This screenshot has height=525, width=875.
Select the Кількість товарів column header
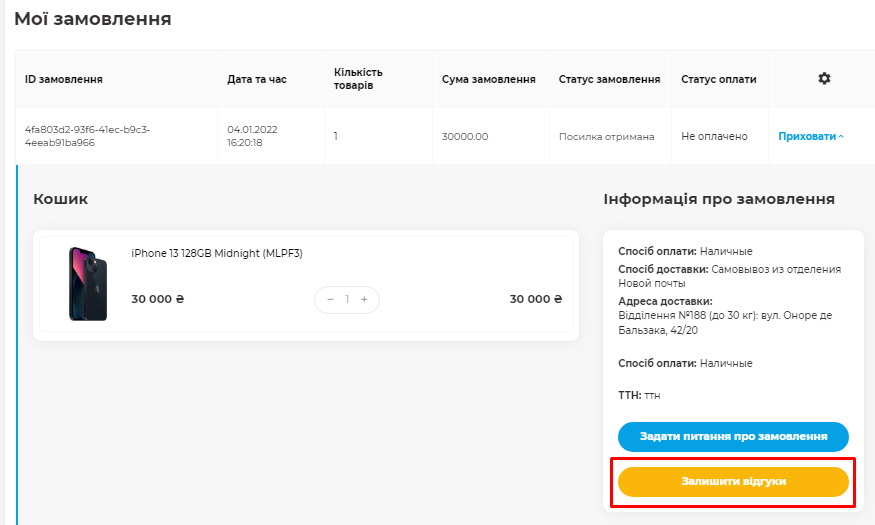tap(358, 79)
